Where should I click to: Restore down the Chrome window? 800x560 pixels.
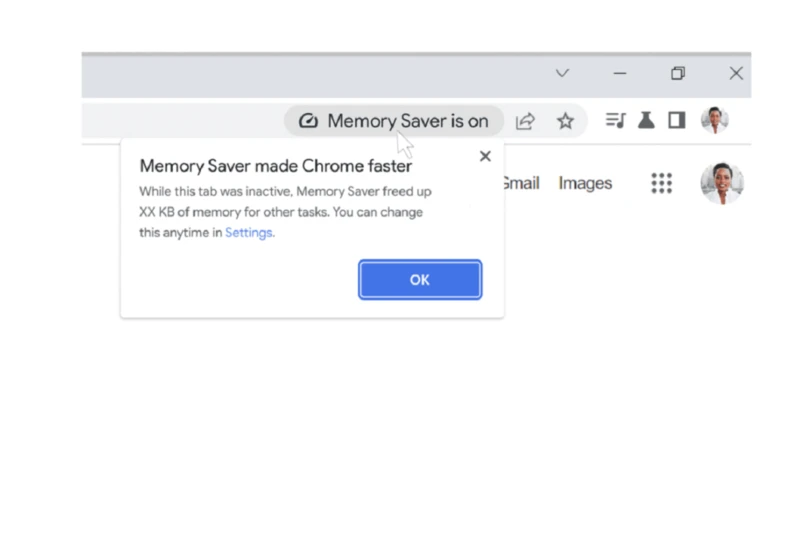[x=678, y=73]
